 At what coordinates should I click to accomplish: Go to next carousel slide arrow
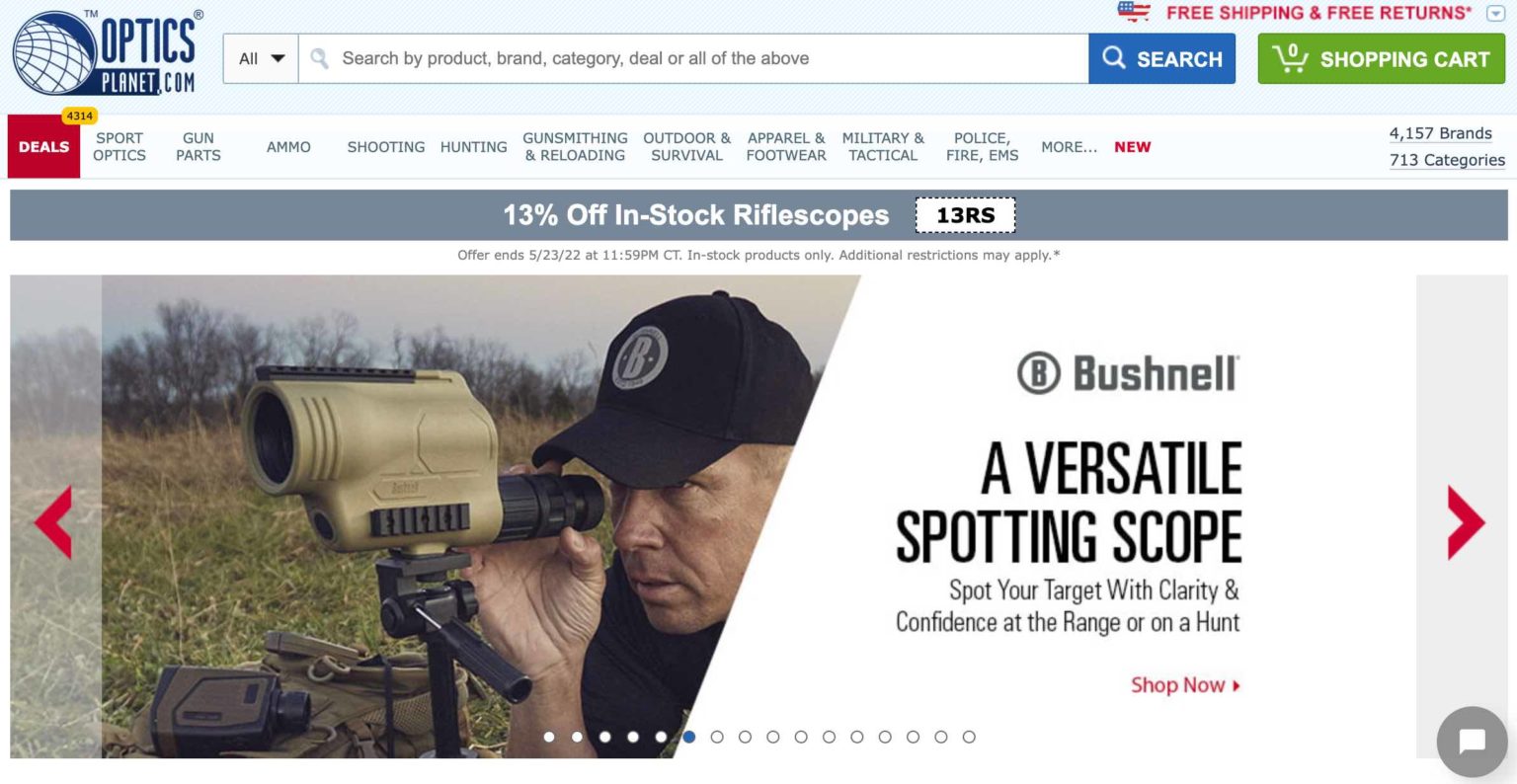pos(1466,521)
